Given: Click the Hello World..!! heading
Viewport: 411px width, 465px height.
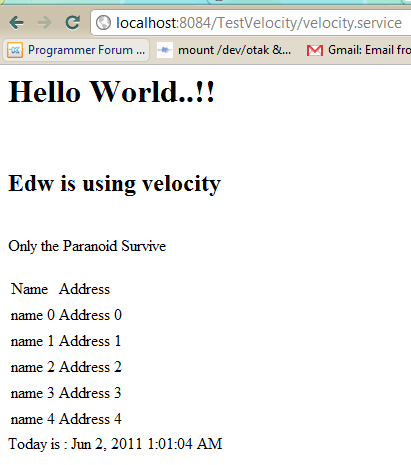Looking at the screenshot, I should coord(111,92).
